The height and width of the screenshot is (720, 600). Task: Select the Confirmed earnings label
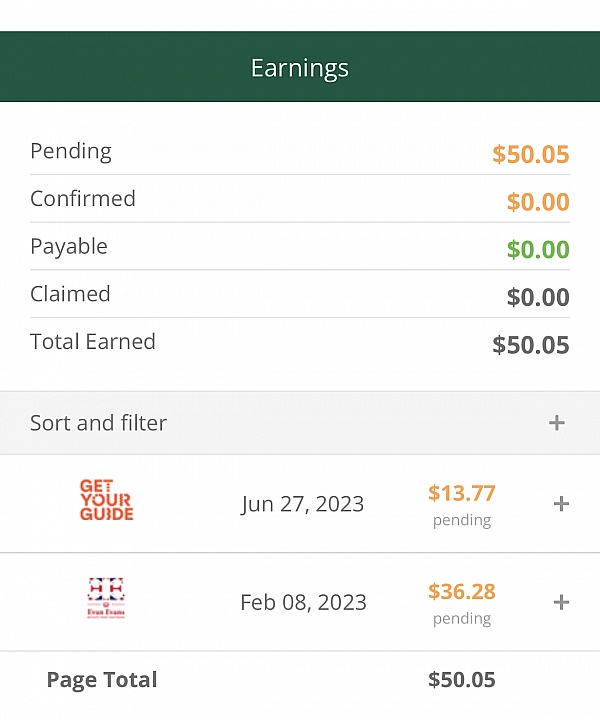point(83,198)
